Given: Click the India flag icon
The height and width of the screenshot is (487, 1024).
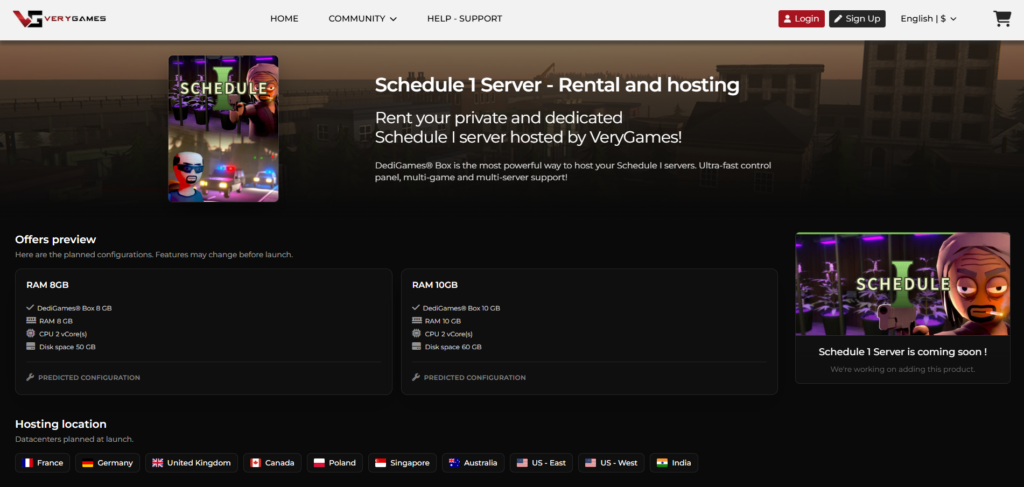Looking at the screenshot, I should coord(662,463).
